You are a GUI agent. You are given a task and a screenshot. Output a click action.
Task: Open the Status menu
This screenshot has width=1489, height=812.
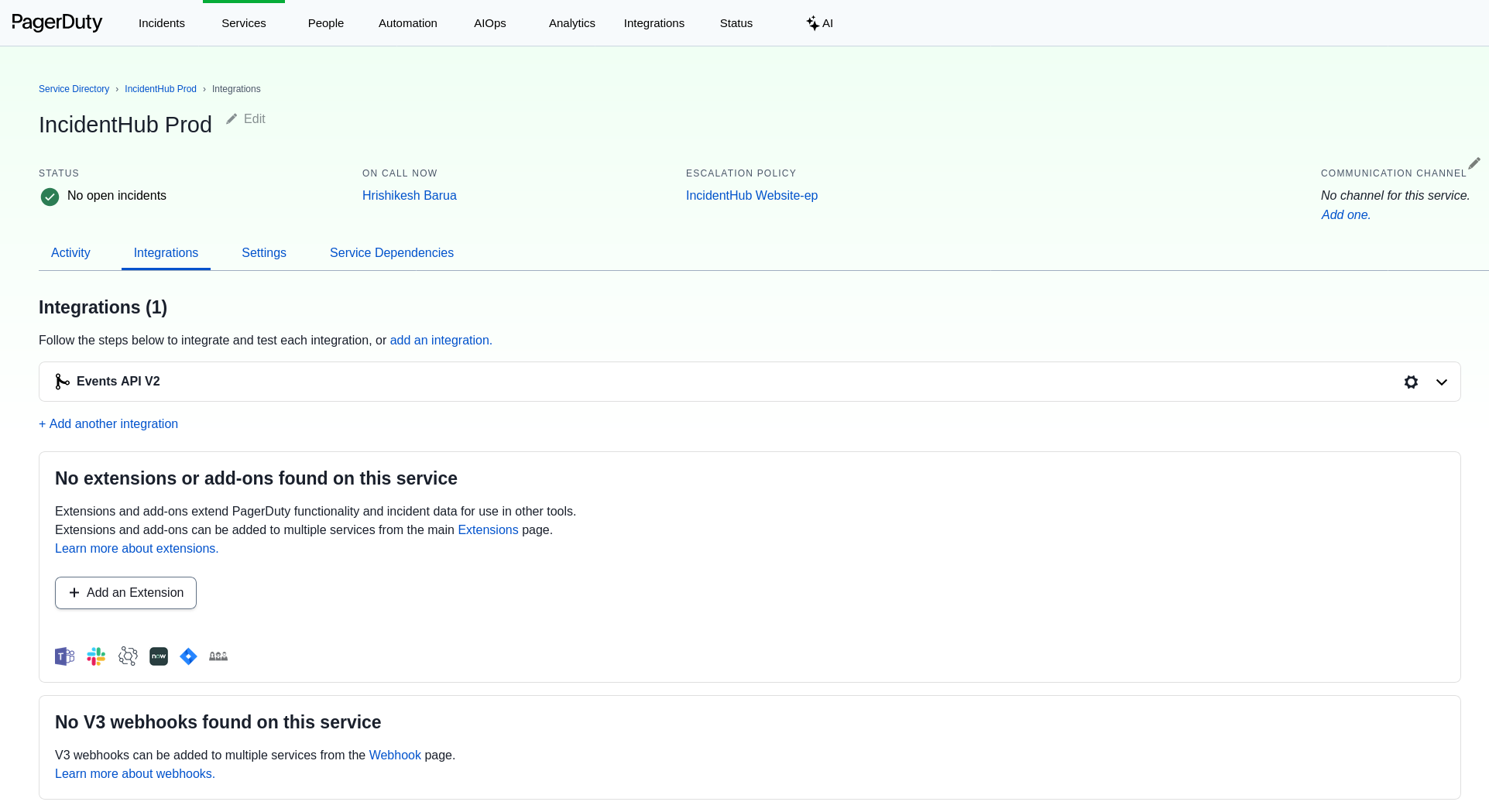(736, 23)
